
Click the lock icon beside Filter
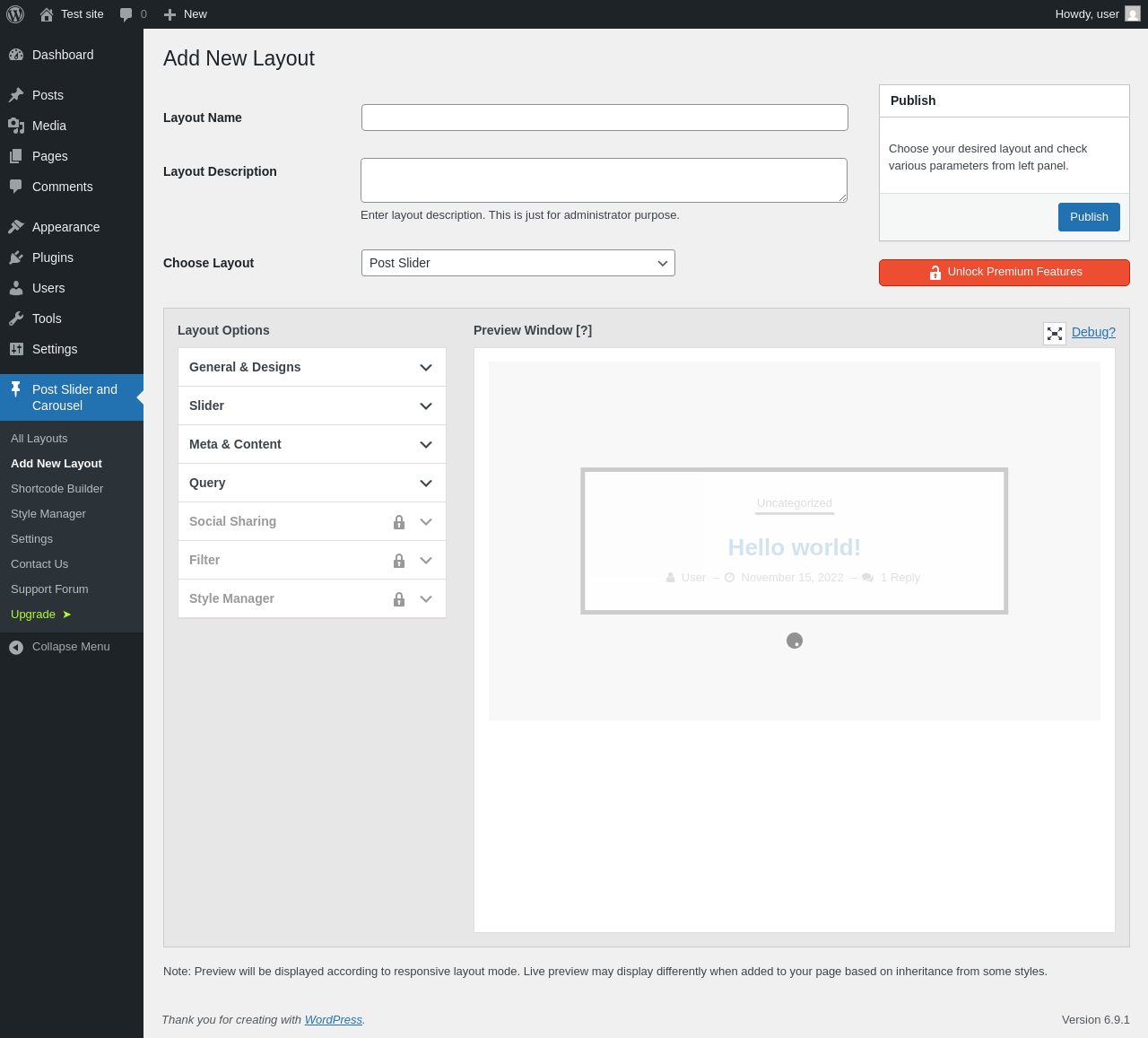coord(399,561)
